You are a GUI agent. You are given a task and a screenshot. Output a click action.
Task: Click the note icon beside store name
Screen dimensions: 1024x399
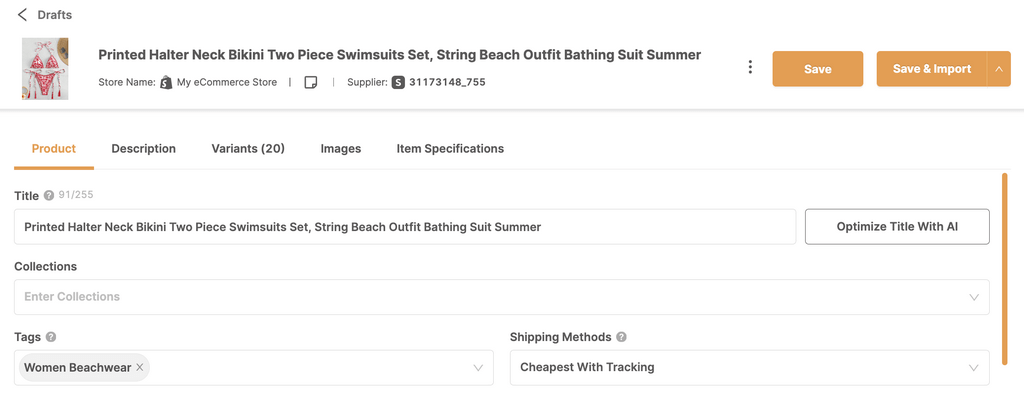click(x=311, y=82)
